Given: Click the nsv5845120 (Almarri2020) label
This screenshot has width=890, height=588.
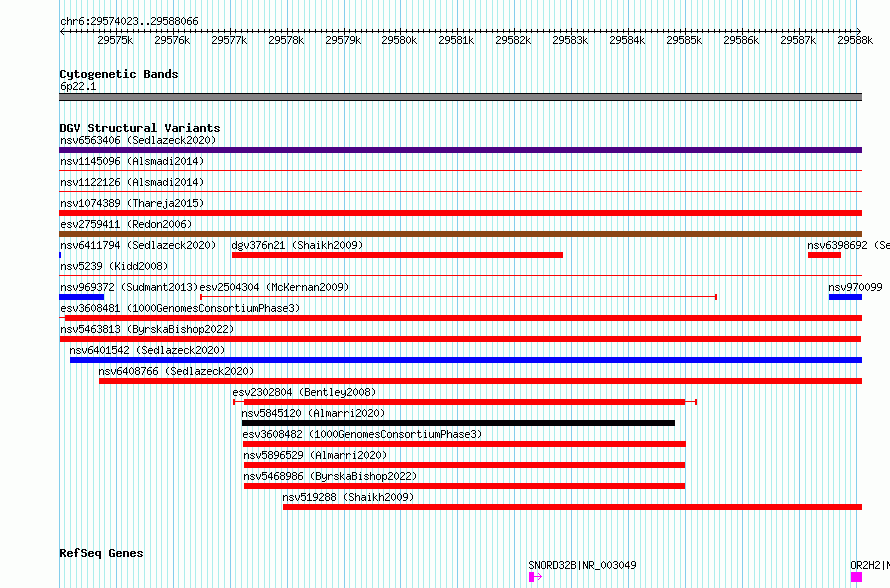Looking at the screenshot, I should [x=313, y=413].
